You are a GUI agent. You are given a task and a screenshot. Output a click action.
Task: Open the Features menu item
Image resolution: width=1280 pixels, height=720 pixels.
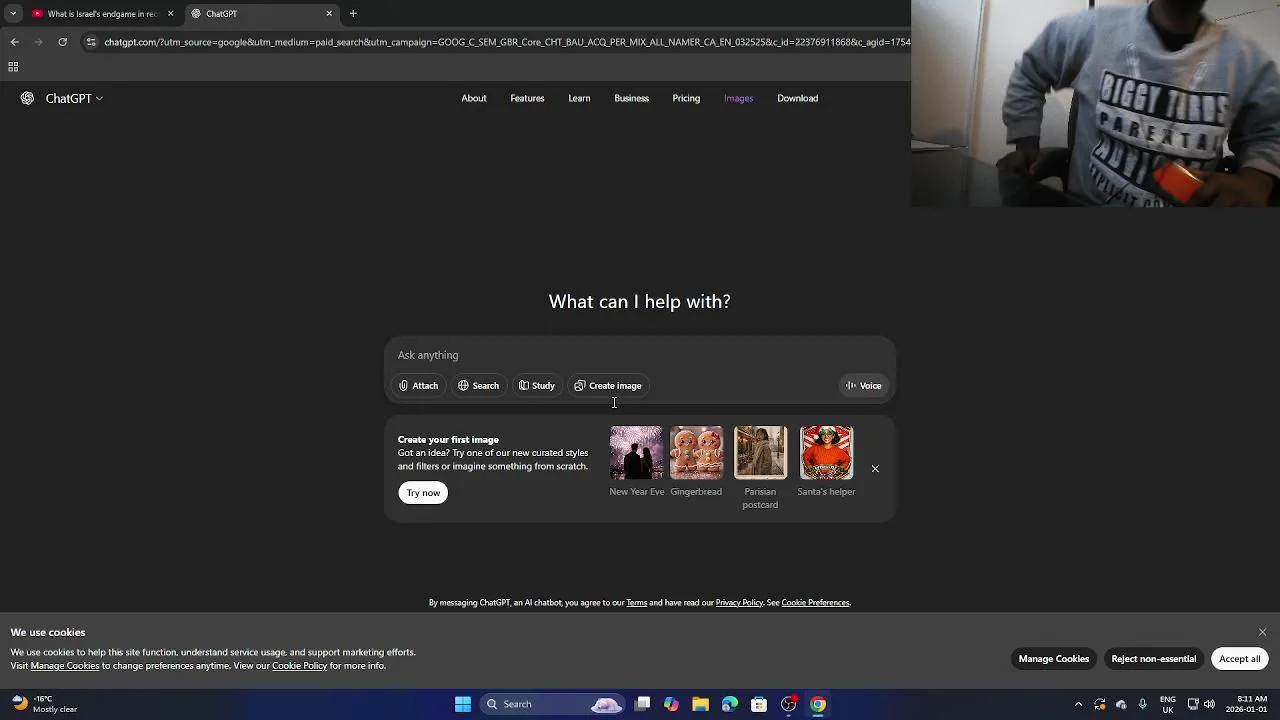[x=527, y=98]
